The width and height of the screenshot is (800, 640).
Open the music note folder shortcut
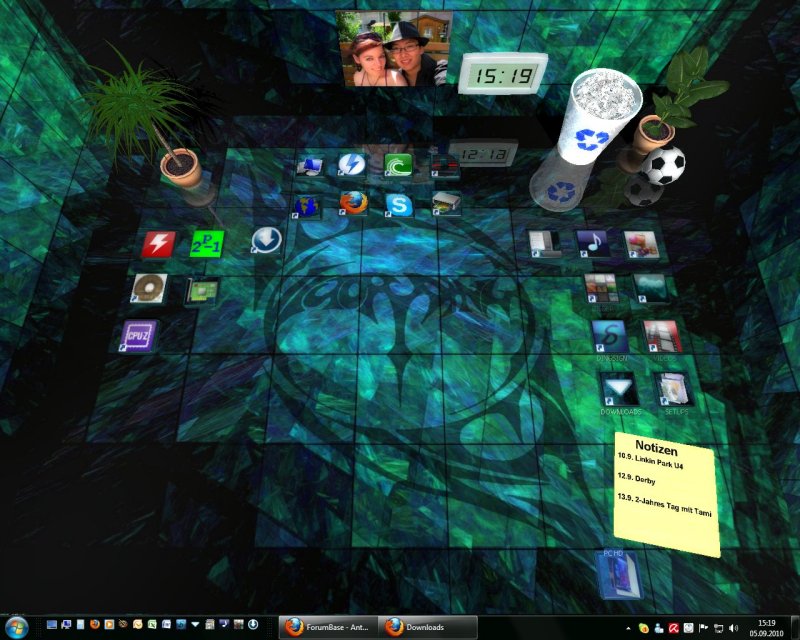(x=592, y=243)
